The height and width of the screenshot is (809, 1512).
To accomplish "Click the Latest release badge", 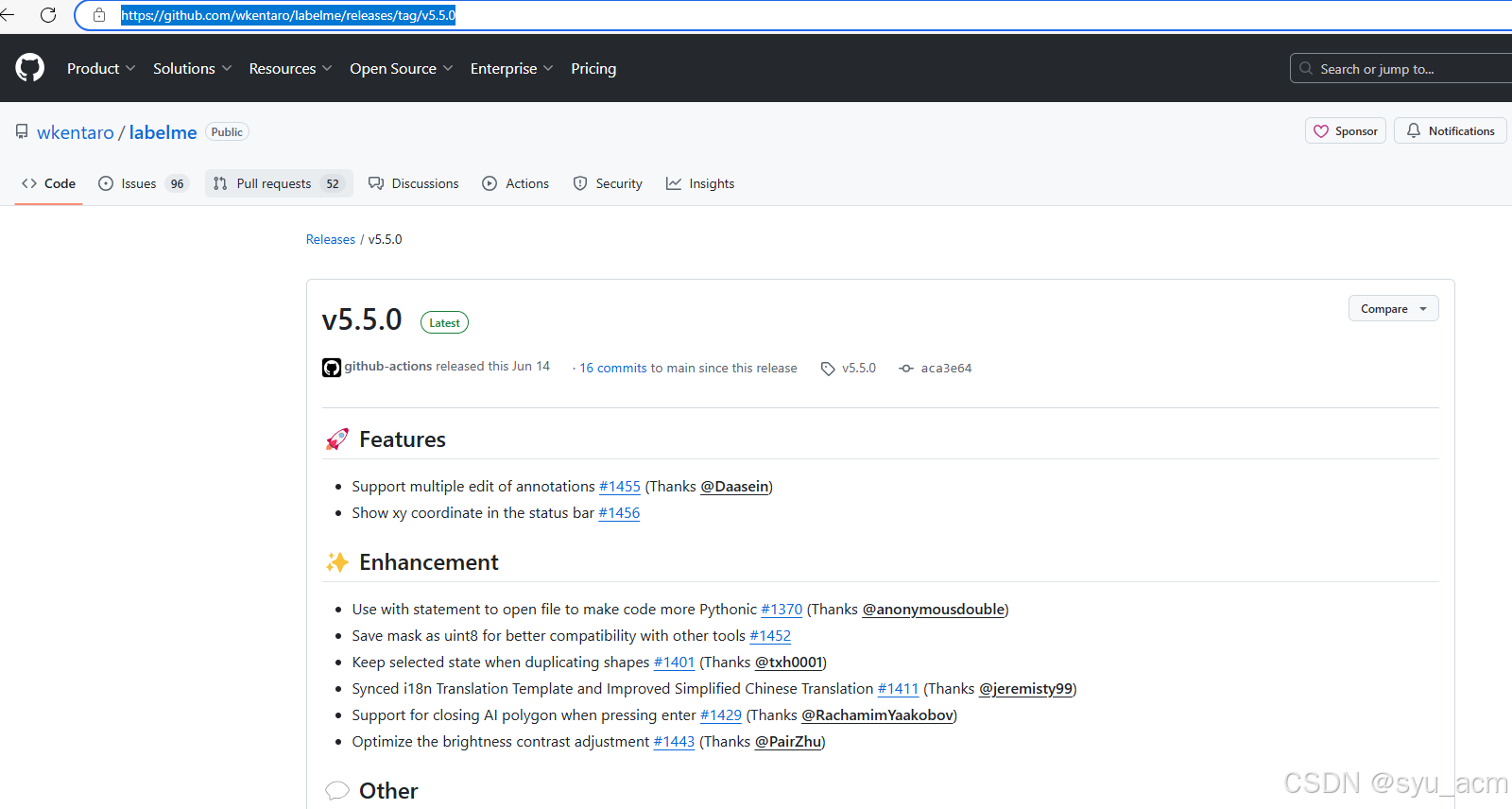I will click(x=444, y=322).
